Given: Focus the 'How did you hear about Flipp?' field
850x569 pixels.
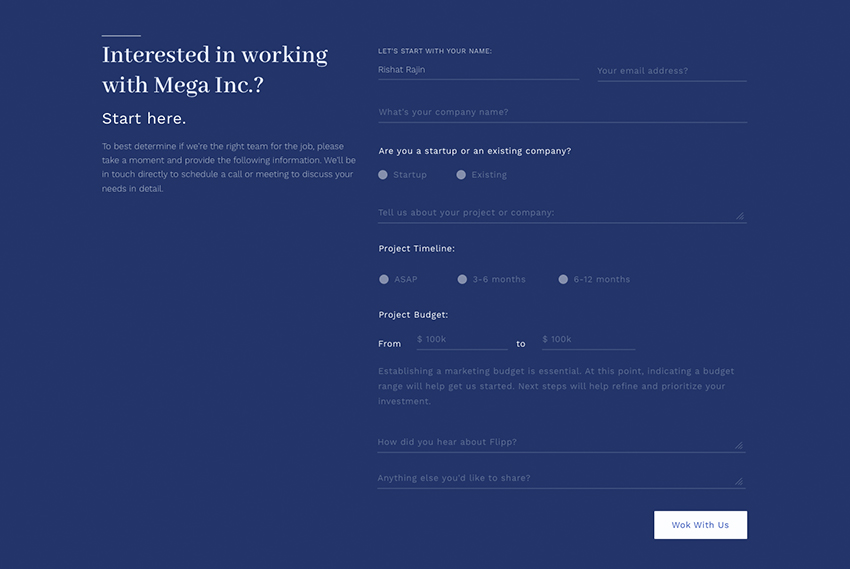Looking at the screenshot, I should click(x=555, y=442).
